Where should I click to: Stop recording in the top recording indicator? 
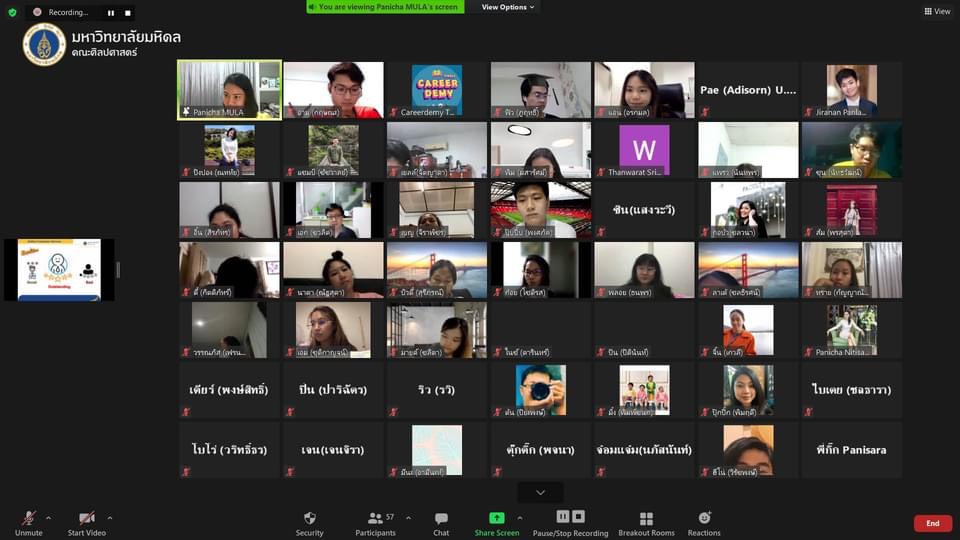(128, 13)
